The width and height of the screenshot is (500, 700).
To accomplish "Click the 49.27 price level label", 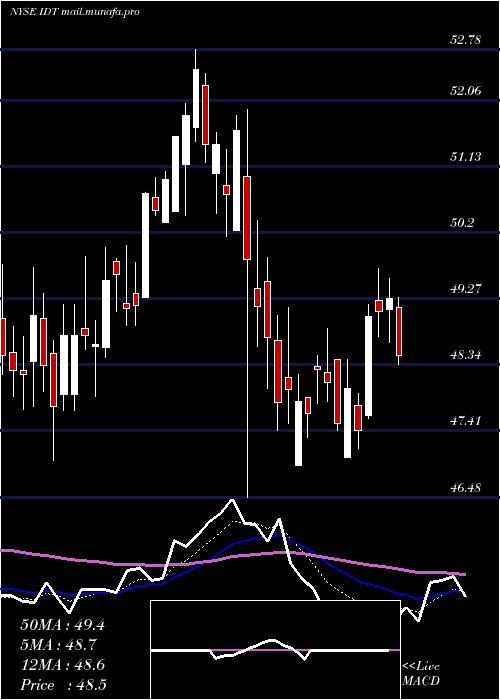I will pyautogui.click(x=465, y=289).
